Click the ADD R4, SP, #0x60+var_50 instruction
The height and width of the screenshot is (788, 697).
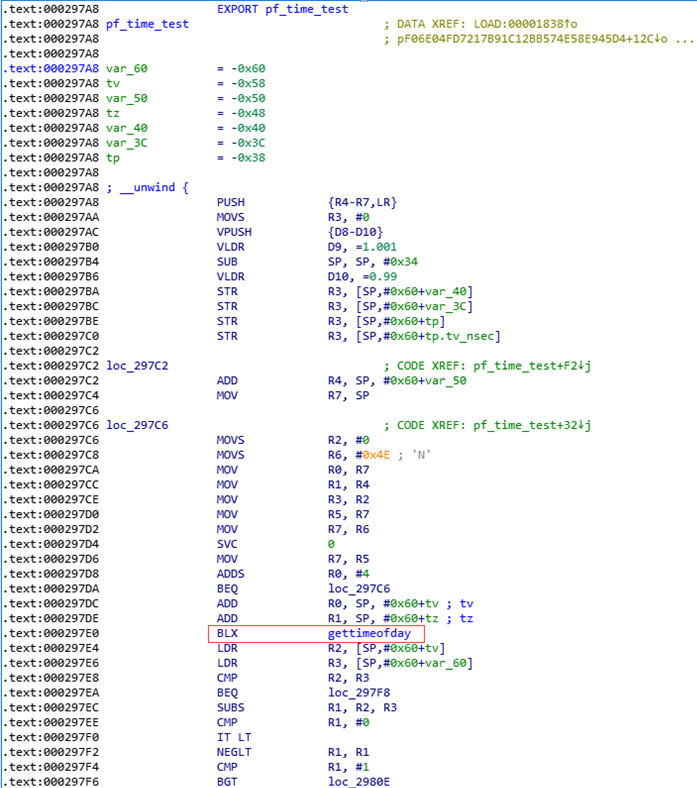point(342,381)
